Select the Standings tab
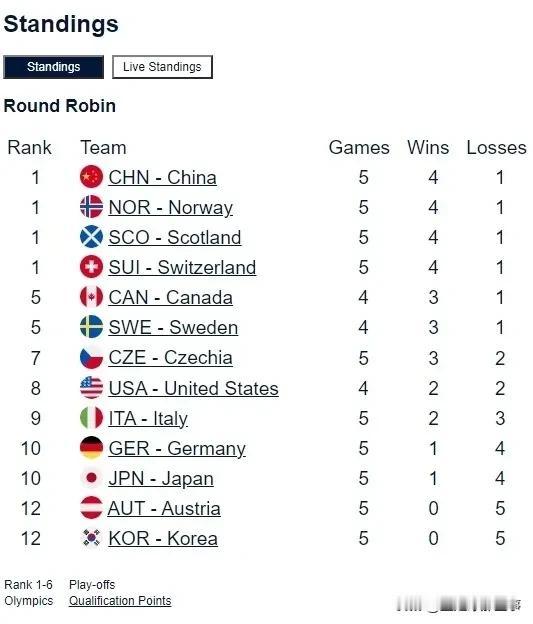The height and width of the screenshot is (624, 533). click(53, 67)
